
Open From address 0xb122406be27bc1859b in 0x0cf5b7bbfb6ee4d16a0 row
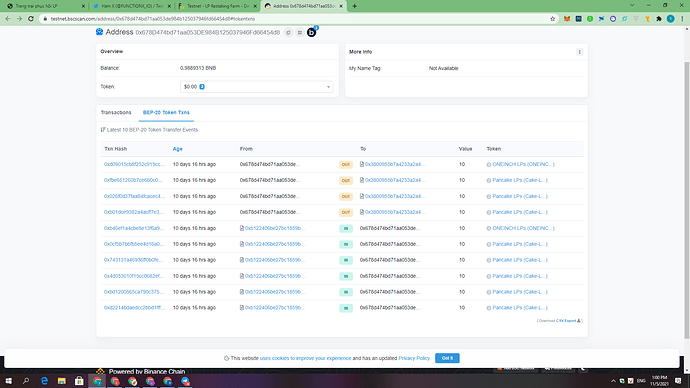[275, 244]
